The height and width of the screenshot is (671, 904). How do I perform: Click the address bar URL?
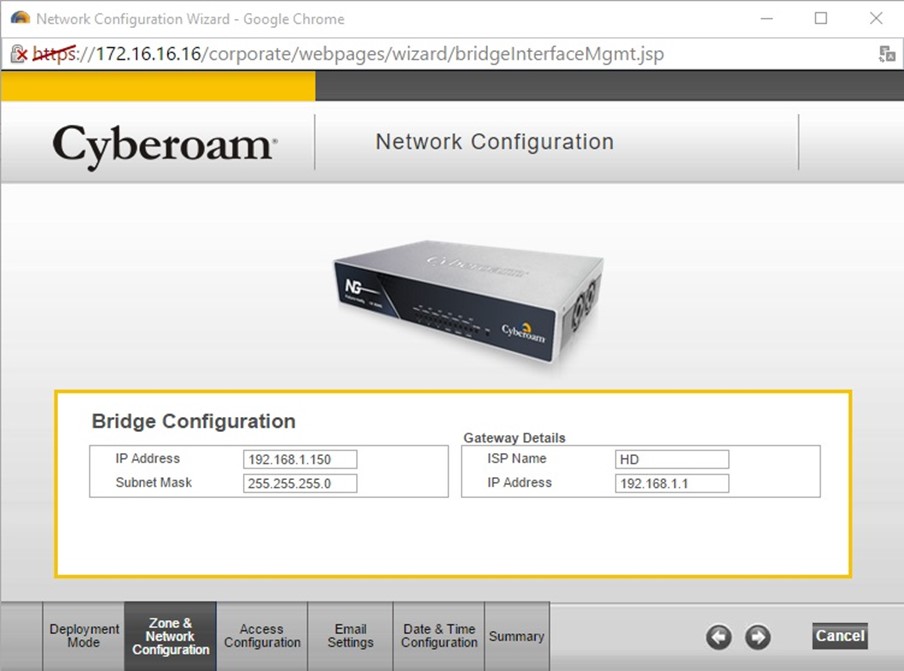click(x=348, y=54)
